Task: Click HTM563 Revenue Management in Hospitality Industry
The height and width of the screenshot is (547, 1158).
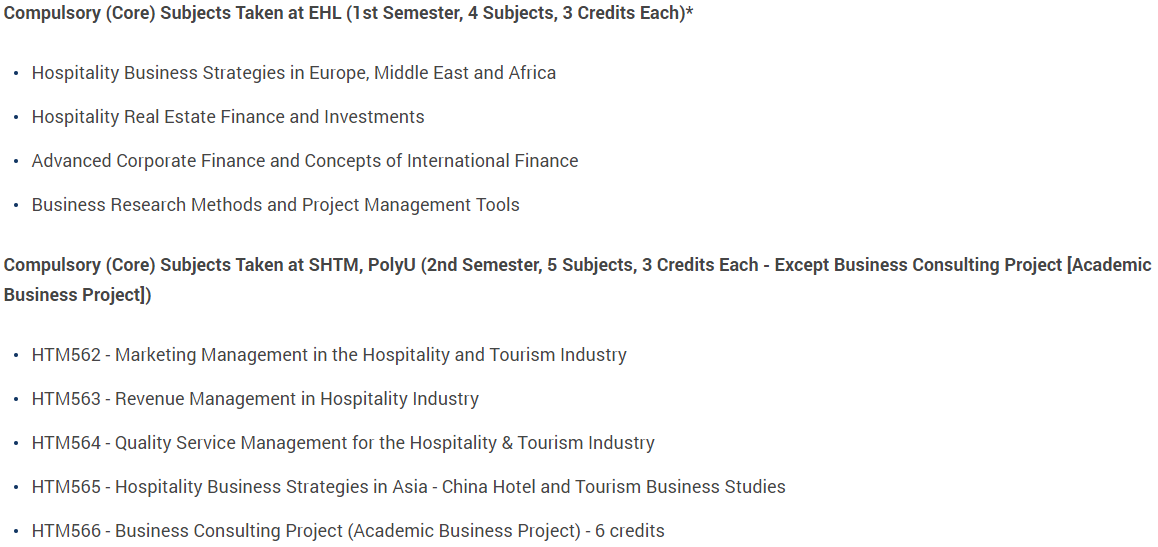Action: [x=256, y=399]
